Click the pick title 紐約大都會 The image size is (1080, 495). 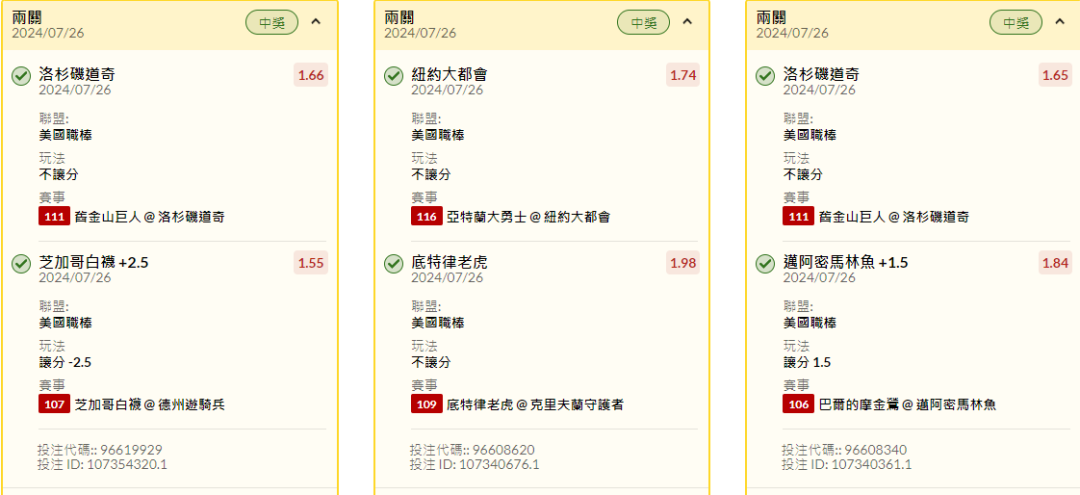449,74
